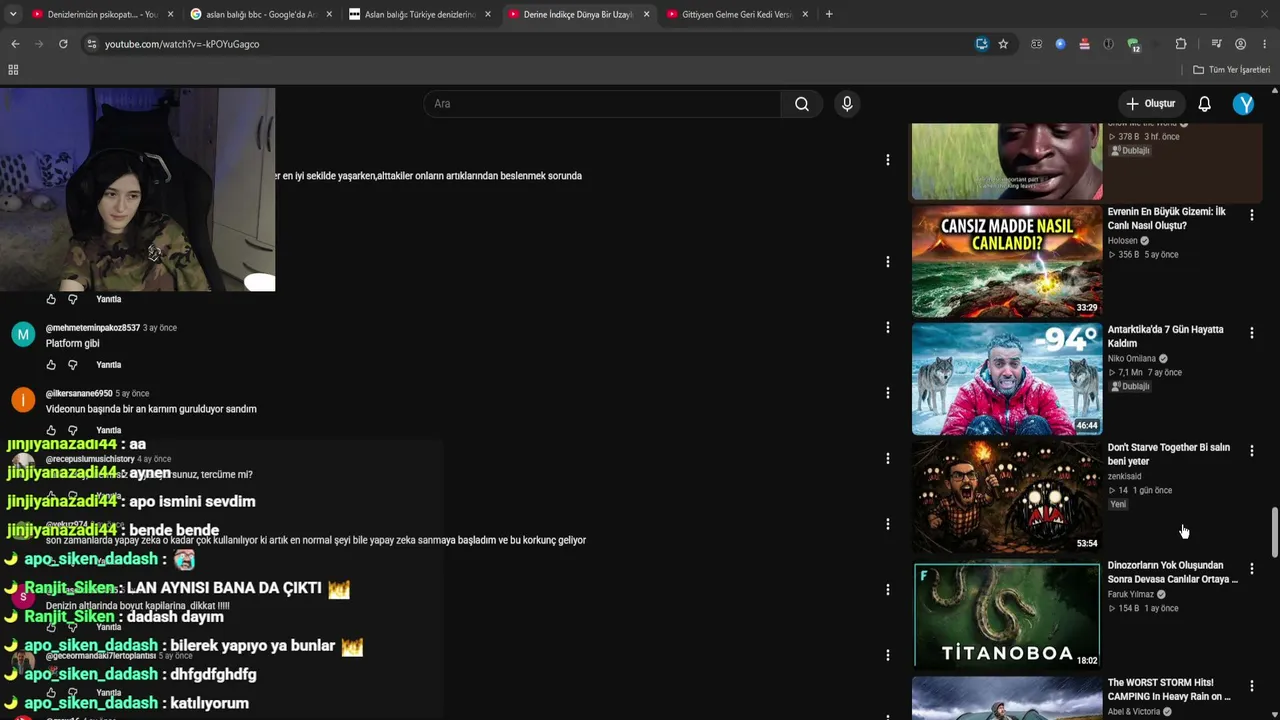Reply to the 'Platform gibi' comment
Viewport: 1280px width, 720px height.
pyautogui.click(x=108, y=365)
